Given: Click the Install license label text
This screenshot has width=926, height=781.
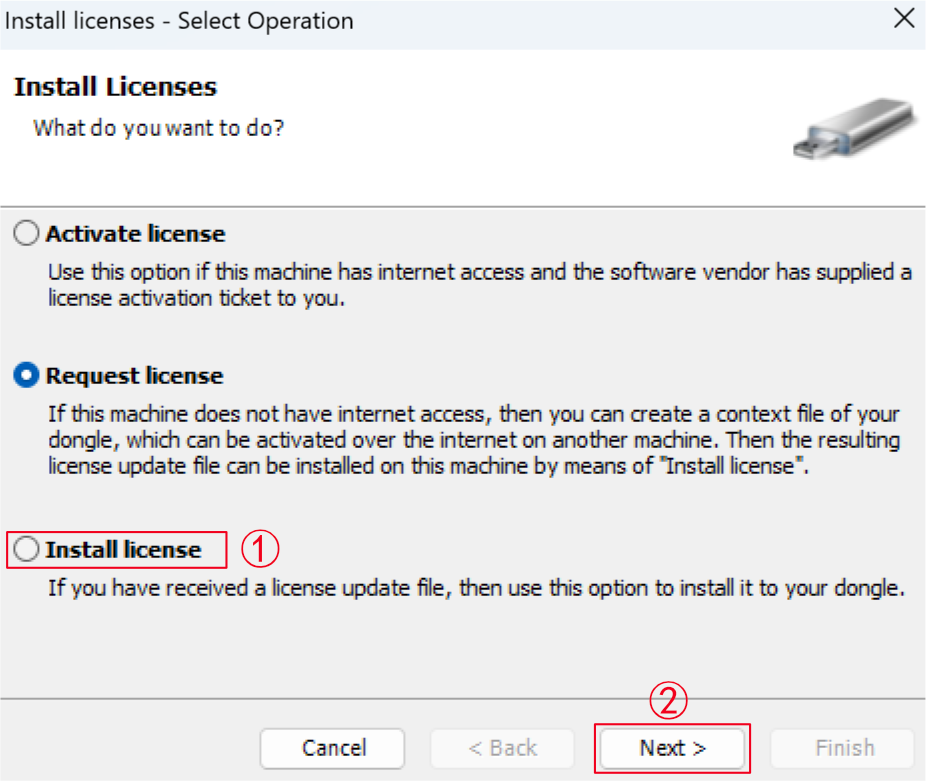Looking at the screenshot, I should 123,549.
